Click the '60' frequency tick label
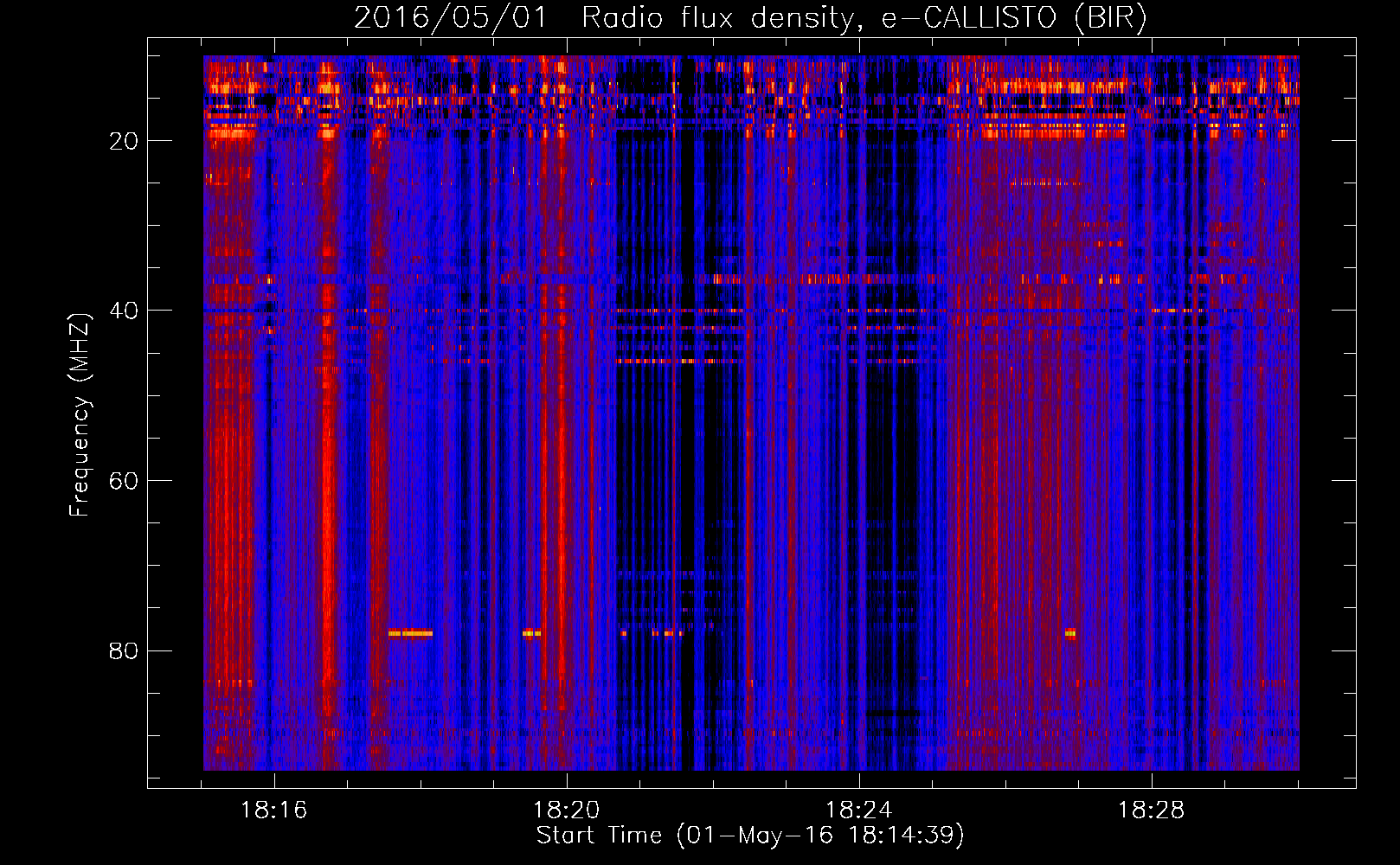This screenshot has height=865, width=1400. 124,482
